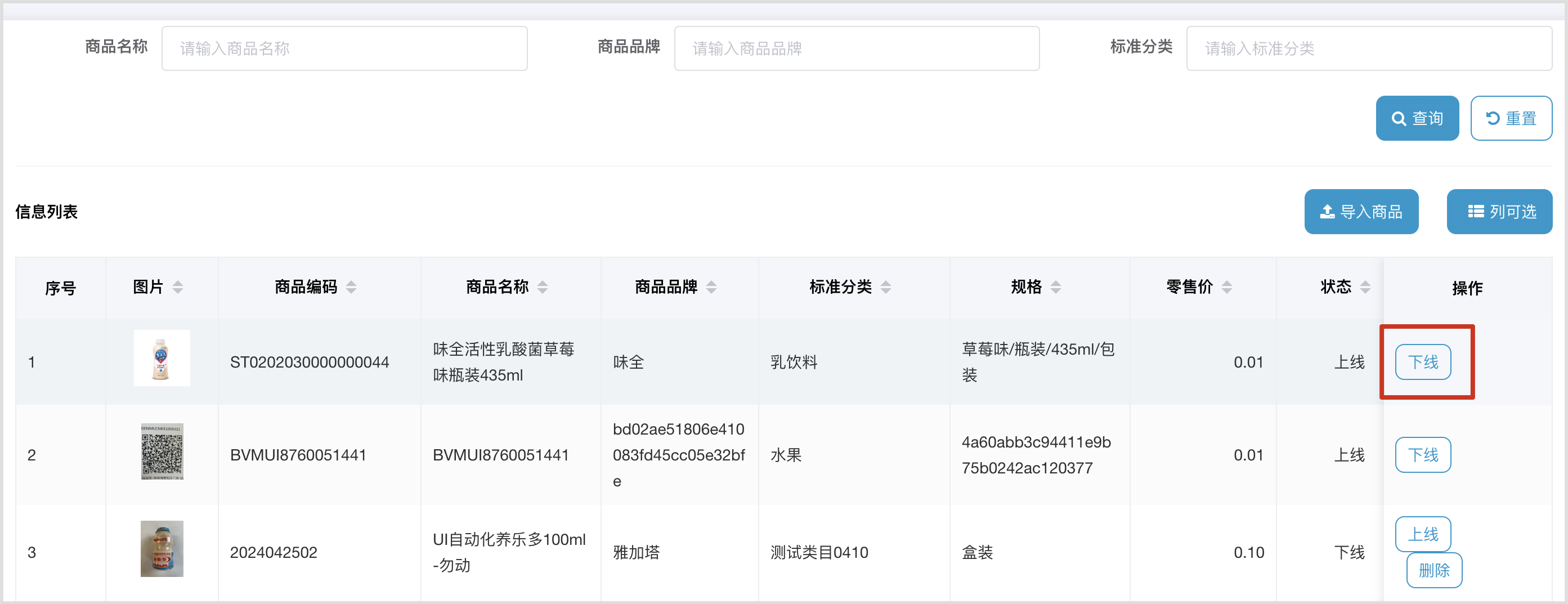This screenshot has width=1568, height=604.
Task: Open the 列可选 column chooser
Action: coord(1499,211)
